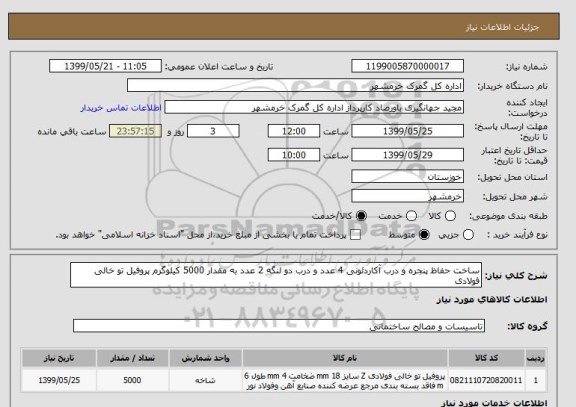The width and height of the screenshot is (576, 407).
Task: Click the remaining days field showing 3
Action: click(213, 131)
